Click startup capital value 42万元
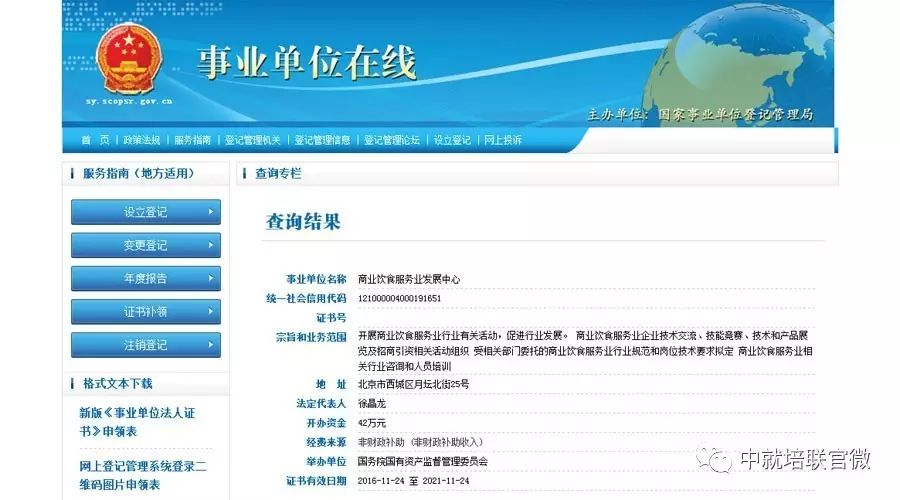The image size is (900, 500). [372, 423]
